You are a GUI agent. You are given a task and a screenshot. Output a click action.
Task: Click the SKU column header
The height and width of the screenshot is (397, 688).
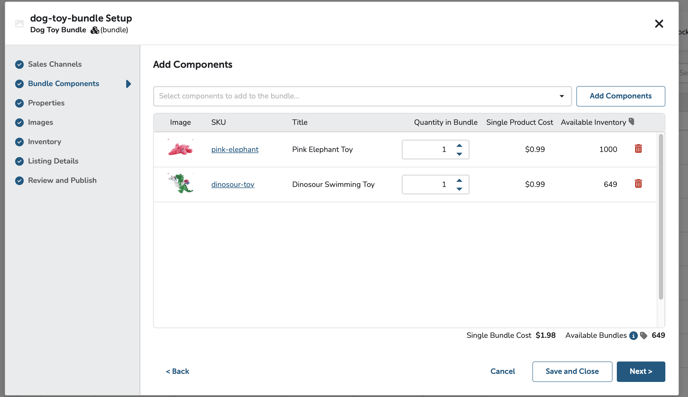pos(219,122)
